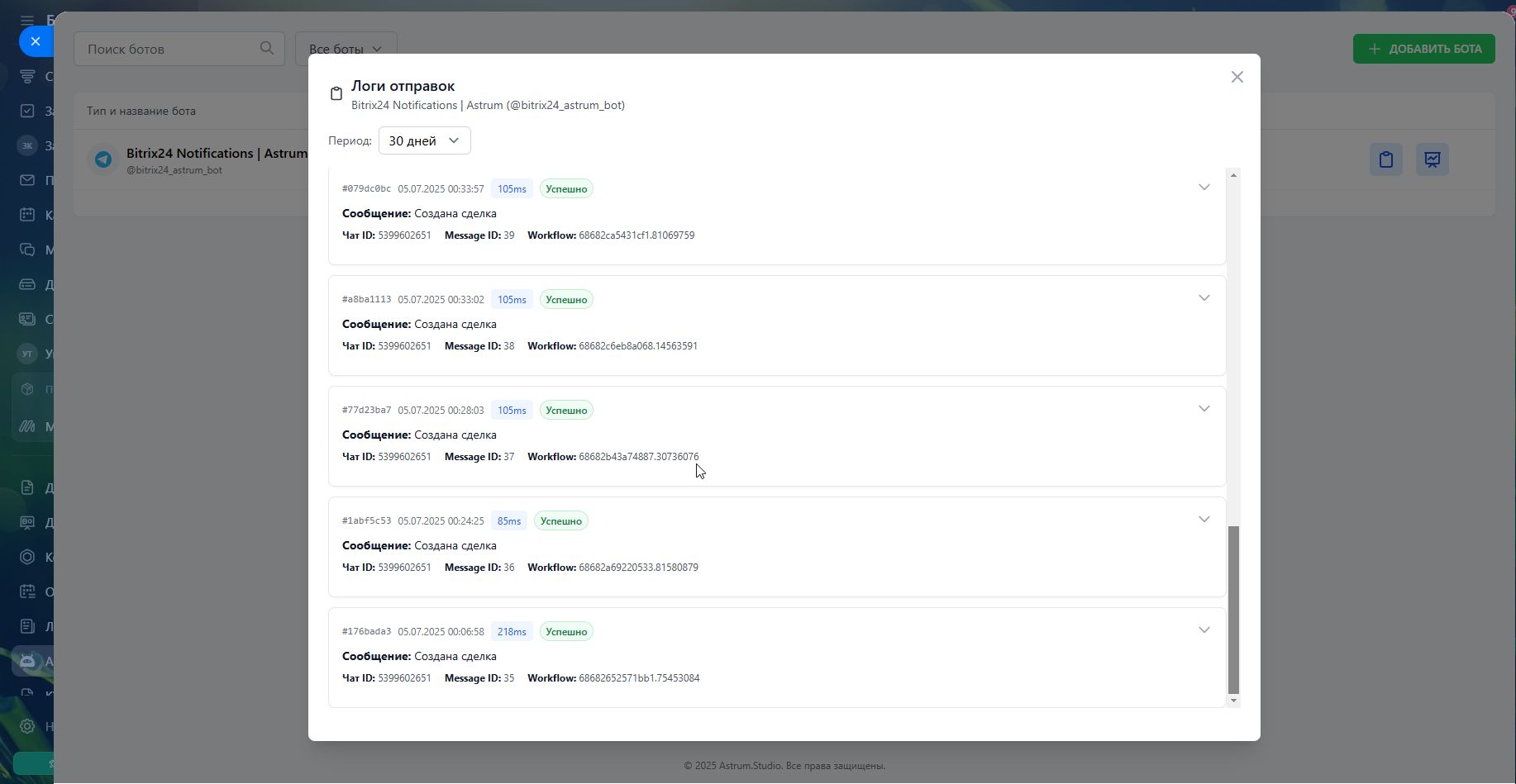Open the document page icon in the sidebar
1516x784 pixels.
(27, 487)
